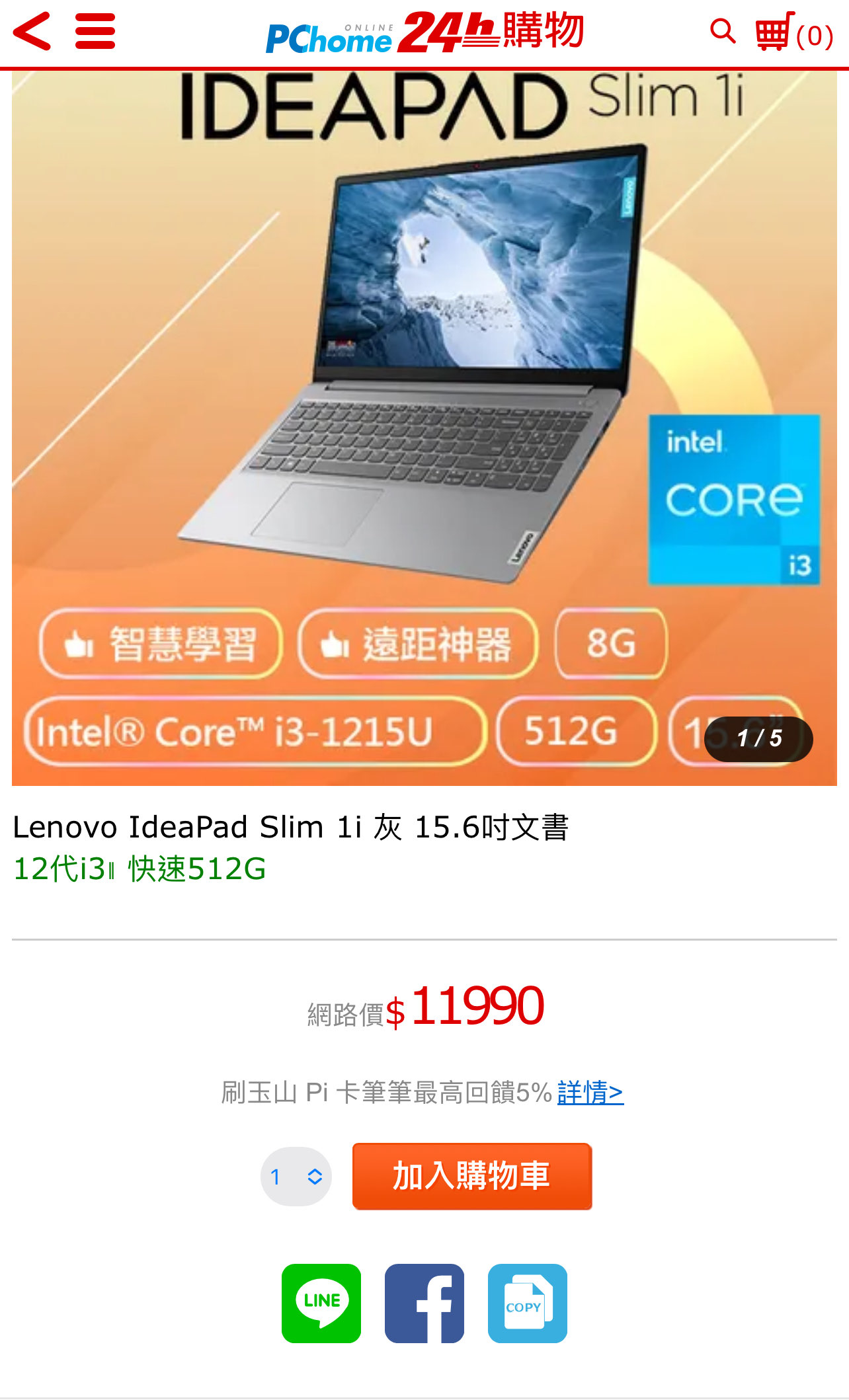849x1400 pixels.
Task: Go to PChome 24h homepage logo
Action: coord(425,32)
